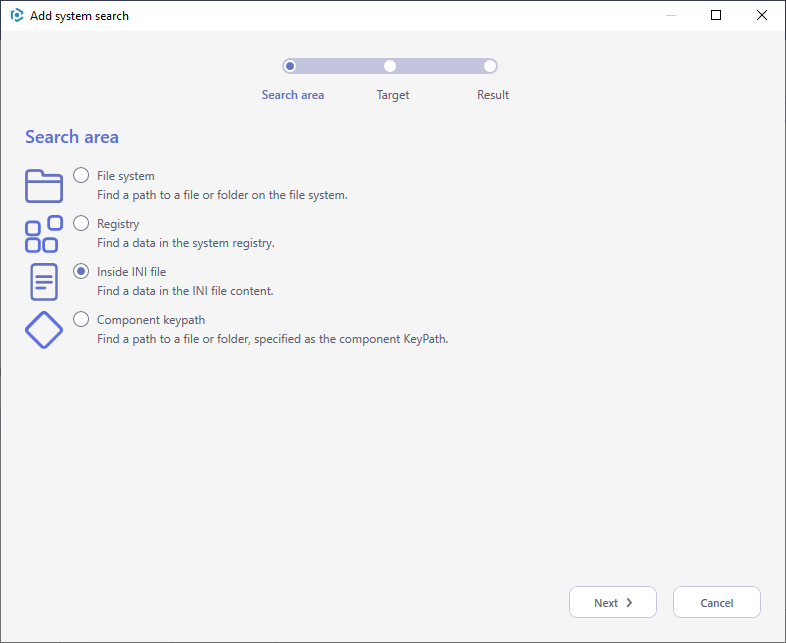This screenshot has width=786, height=643.
Task: Click 'Find a data in the system registry.' text
Action: tap(185, 243)
